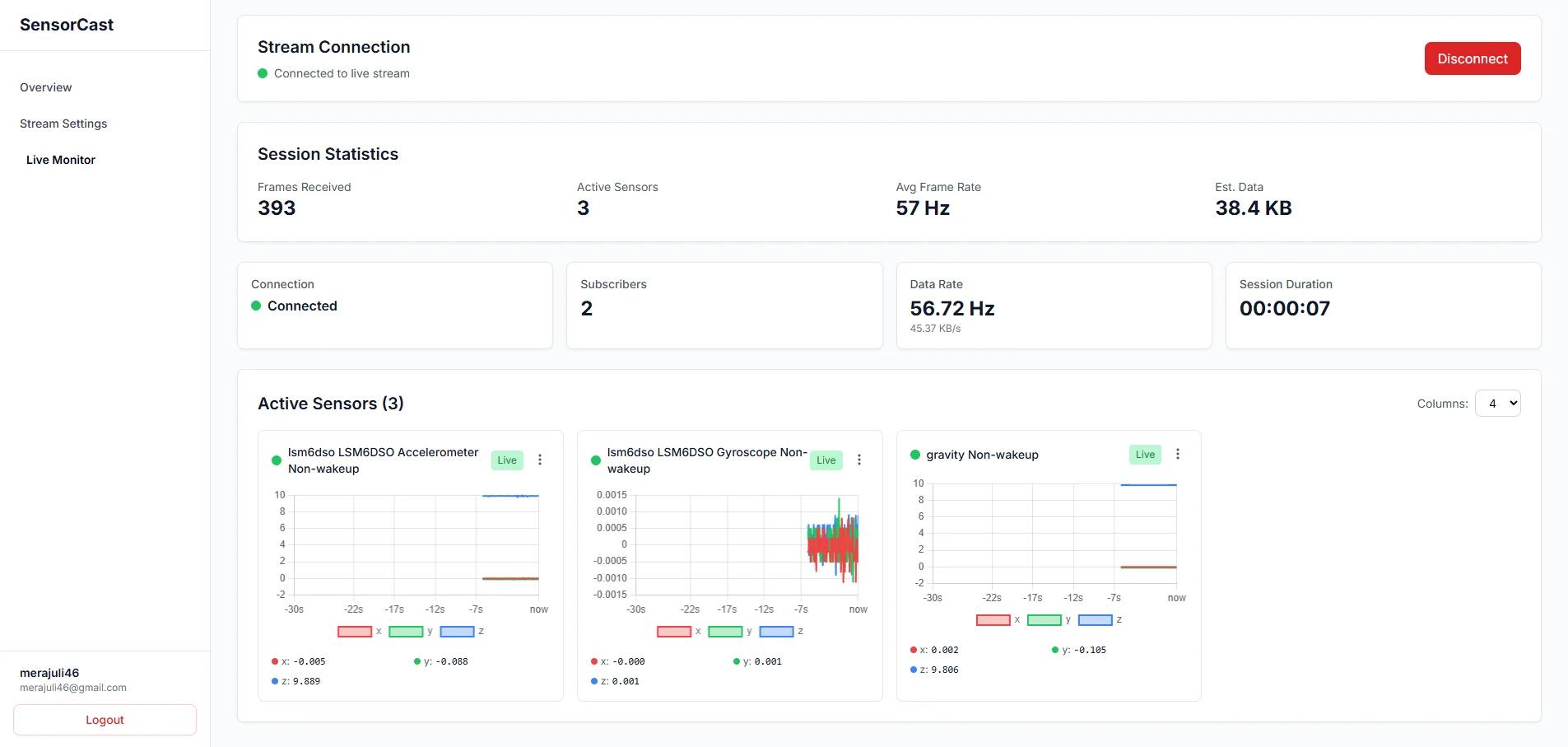Click the SensorCast logo
1568x747 pixels.
tap(66, 24)
